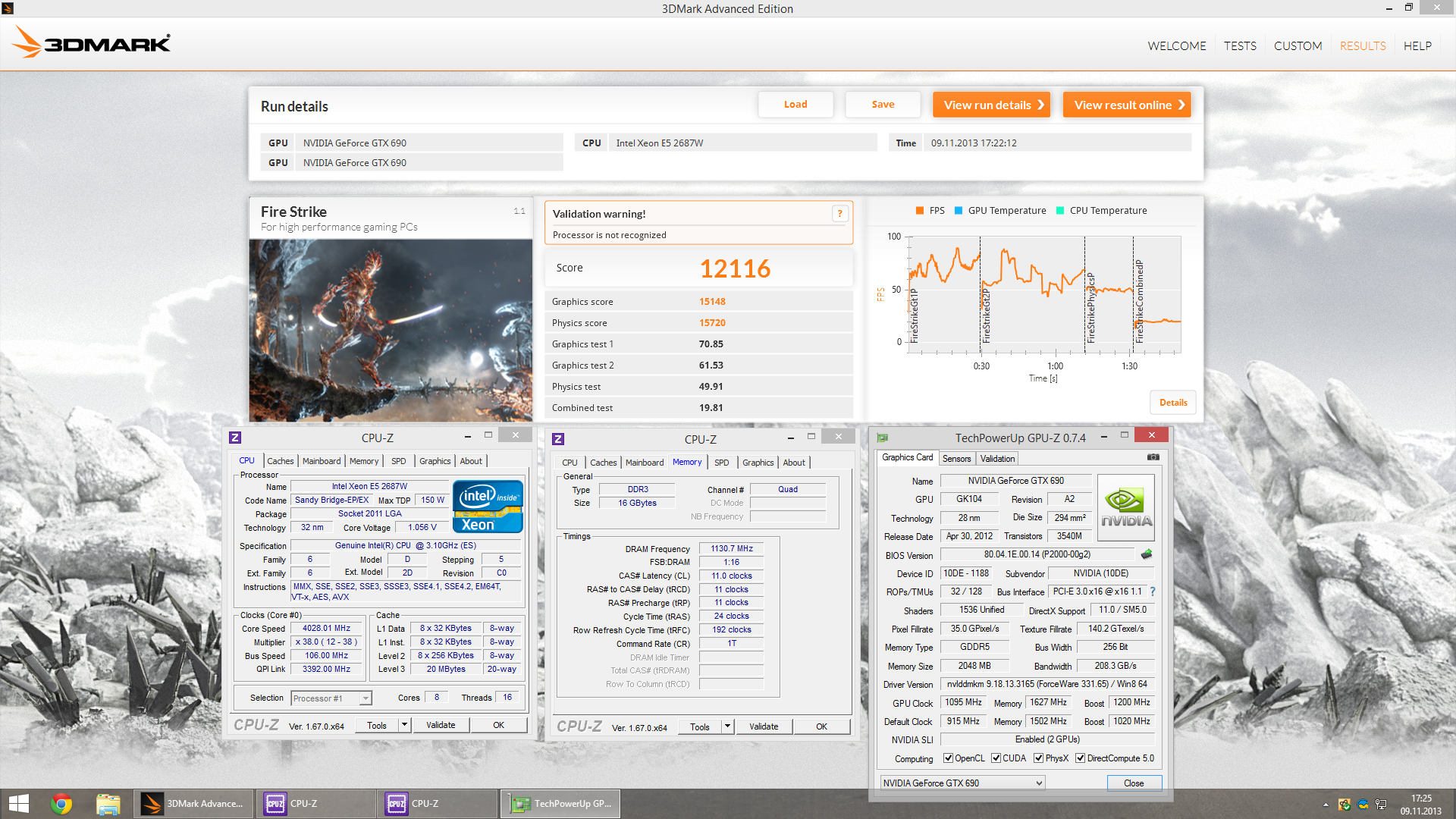Open the Sensors tab in GPU-Z

click(x=956, y=459)
